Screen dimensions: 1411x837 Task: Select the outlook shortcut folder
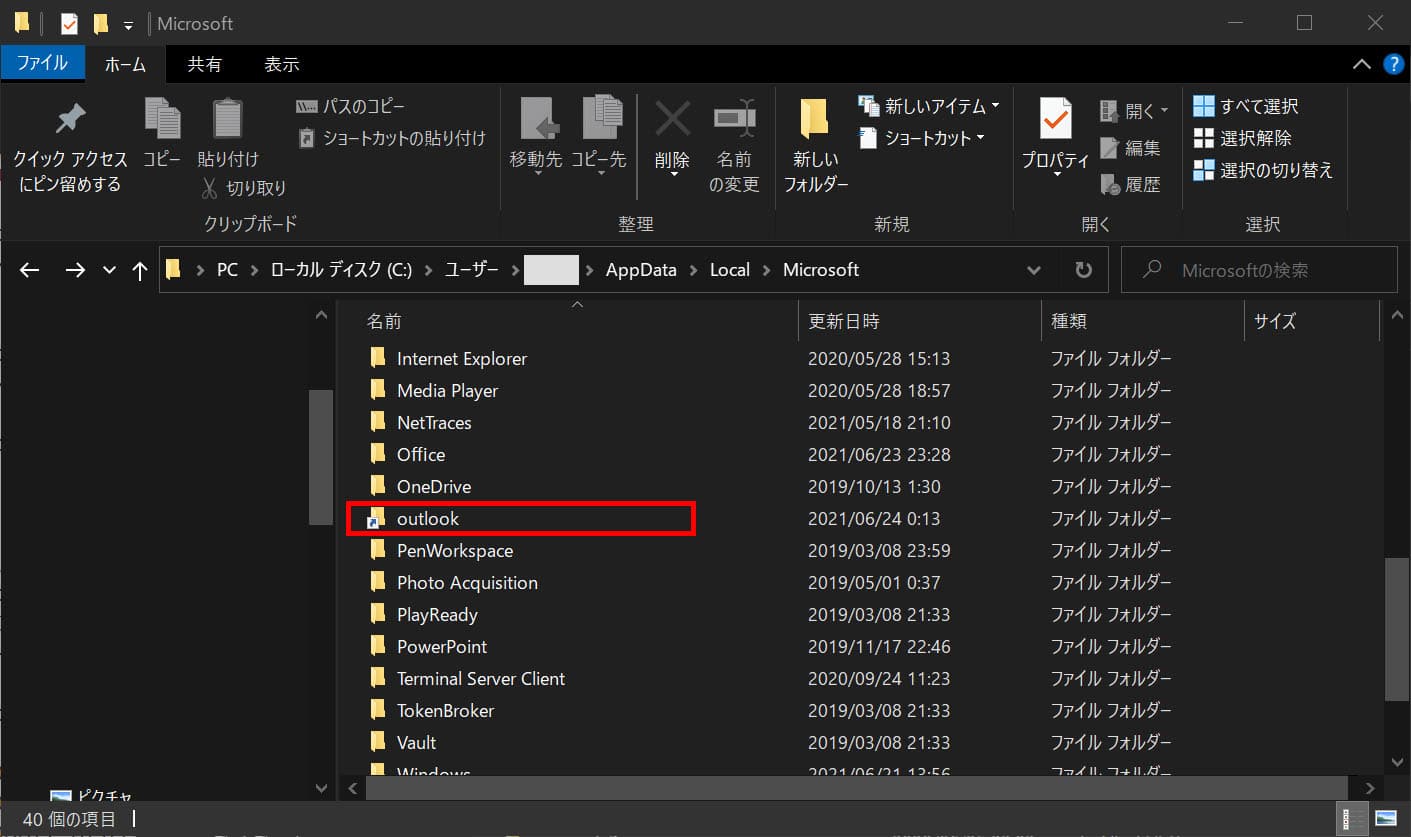(x=428, y=519)
